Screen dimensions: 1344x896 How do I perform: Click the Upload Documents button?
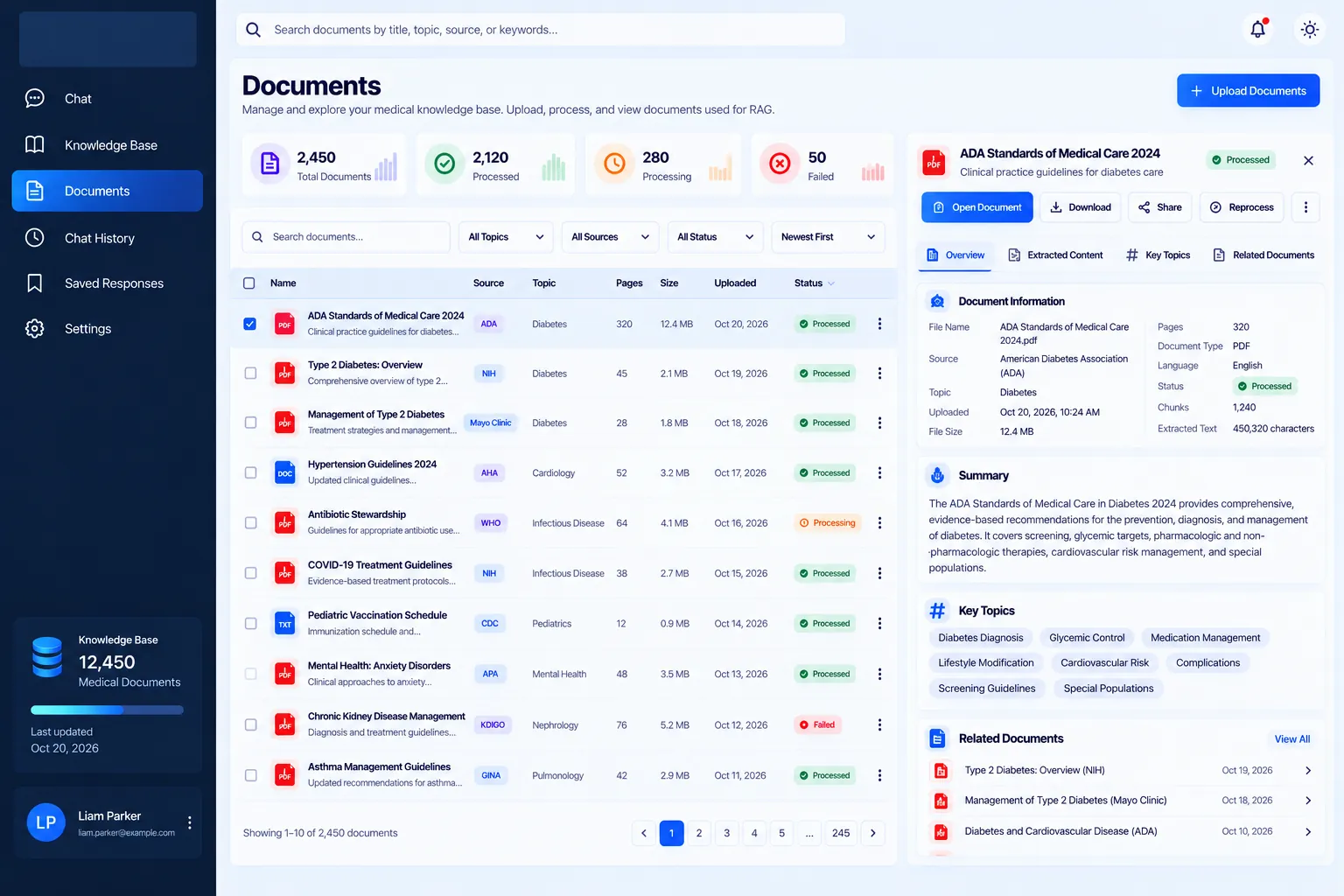coord(1248,91)
